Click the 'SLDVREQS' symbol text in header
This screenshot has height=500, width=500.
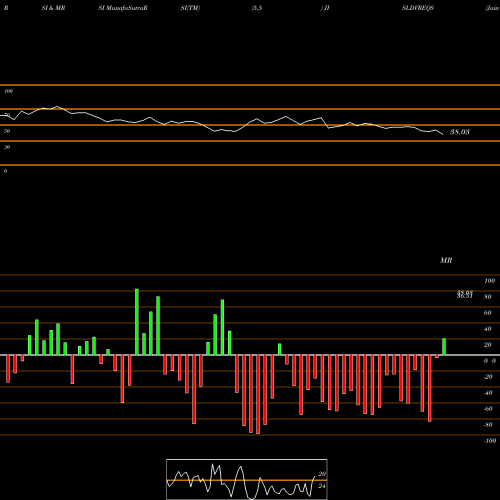[x=418, y=8]
